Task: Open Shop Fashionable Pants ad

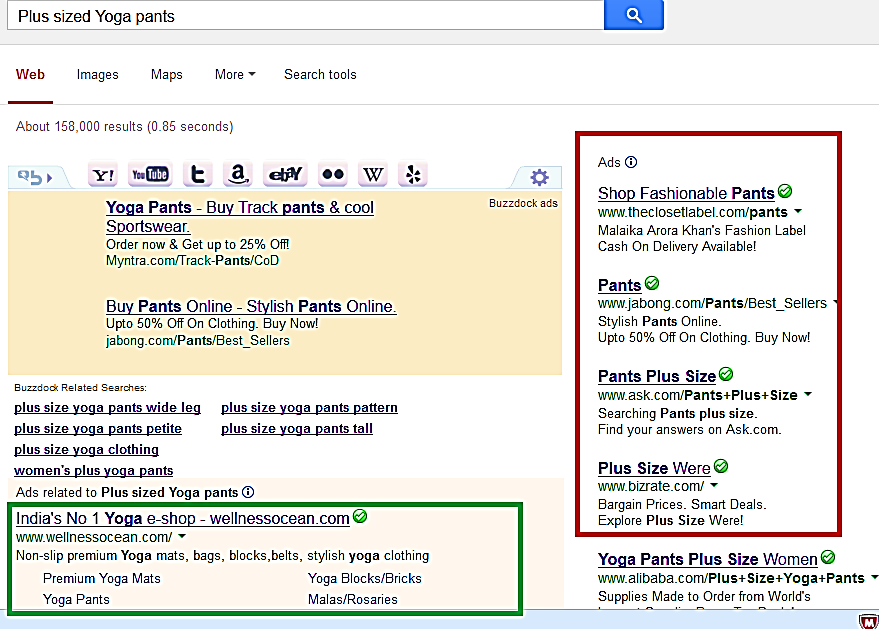Action: [x=686, y=193]
